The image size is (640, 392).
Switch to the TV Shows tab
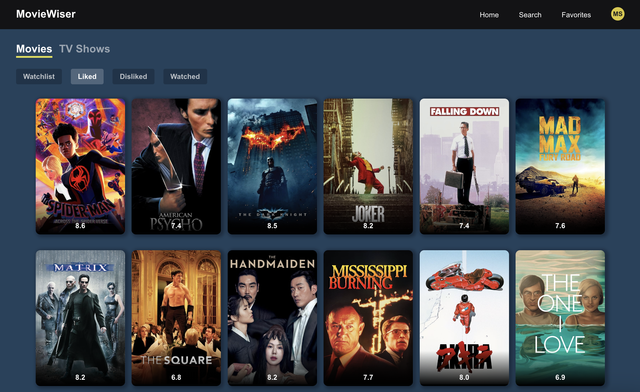tap(84, 49)
